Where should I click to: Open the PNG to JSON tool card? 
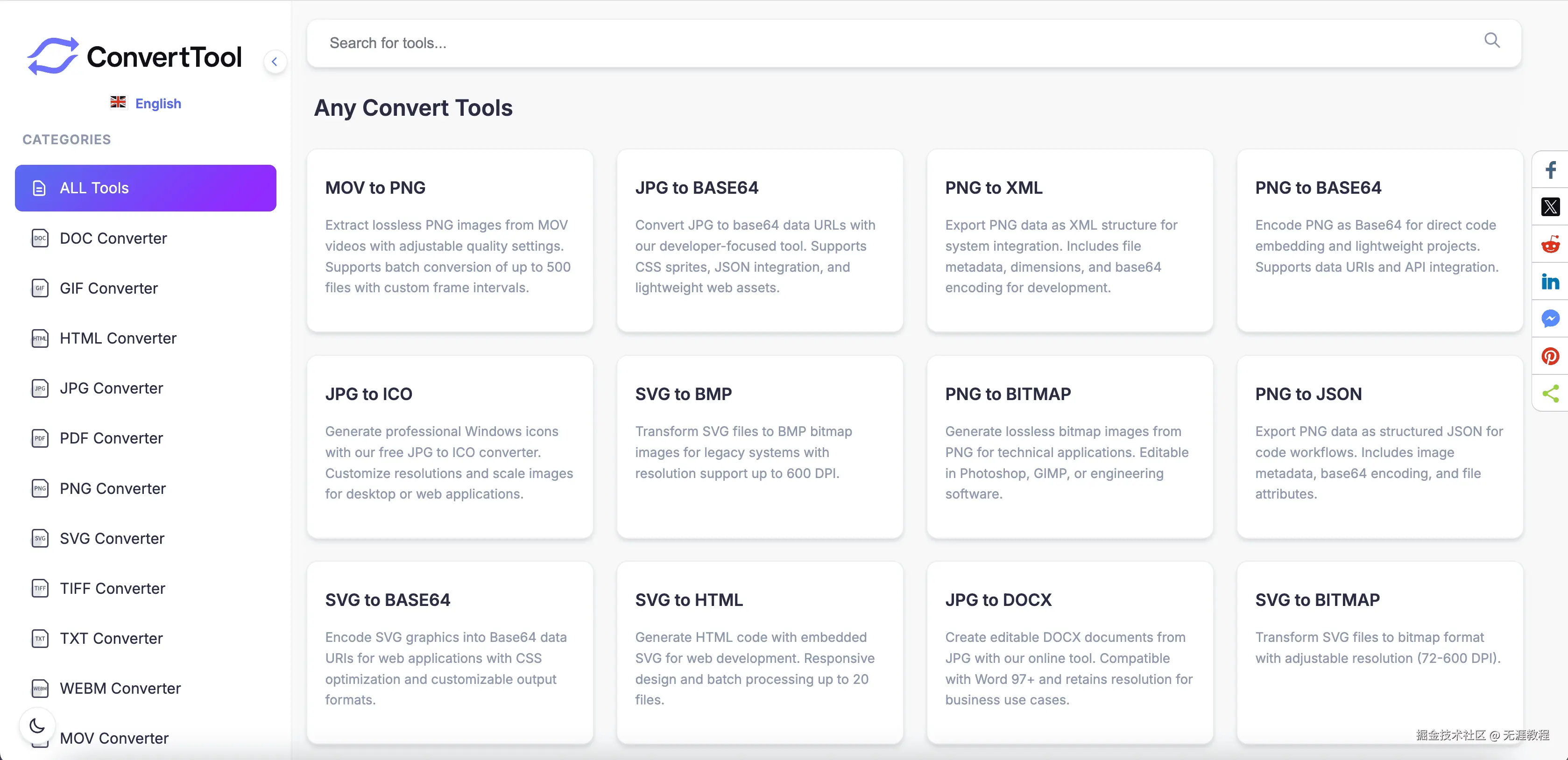(1379, 447)
